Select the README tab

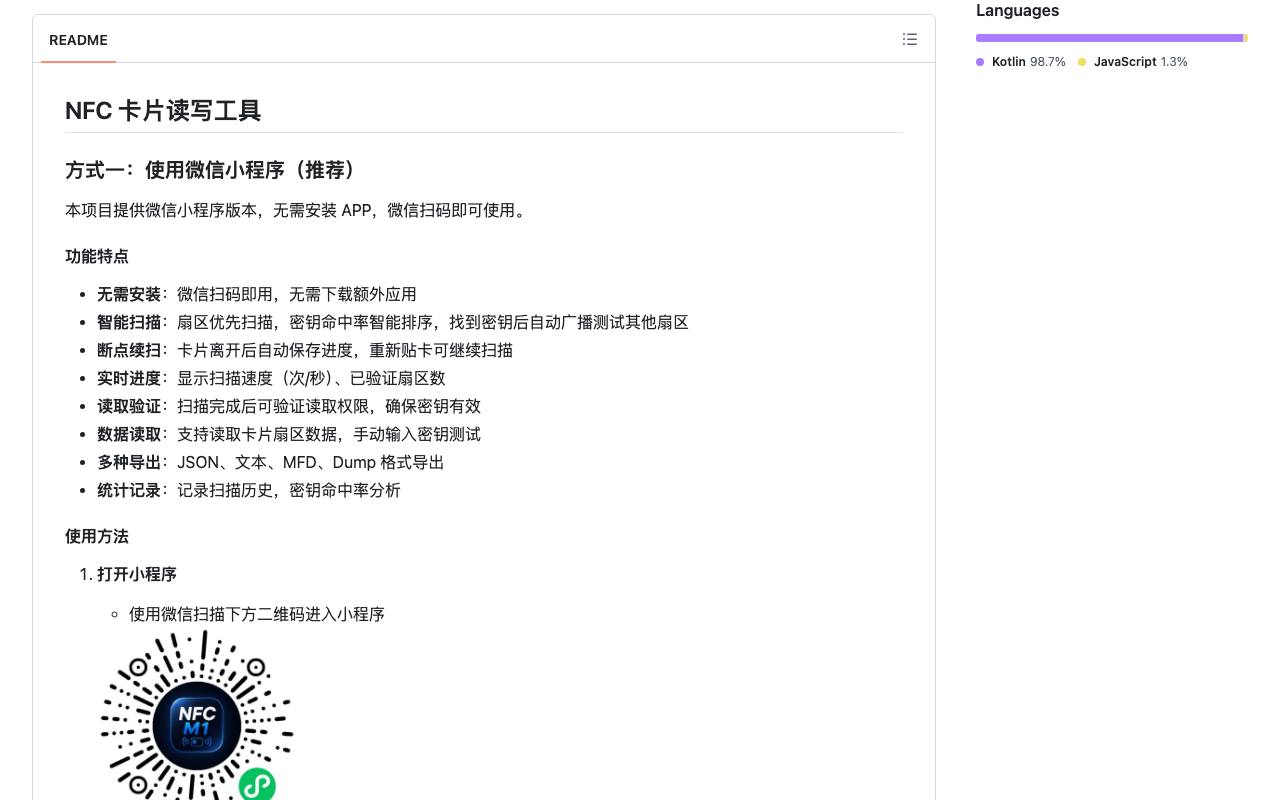(78, 40)
